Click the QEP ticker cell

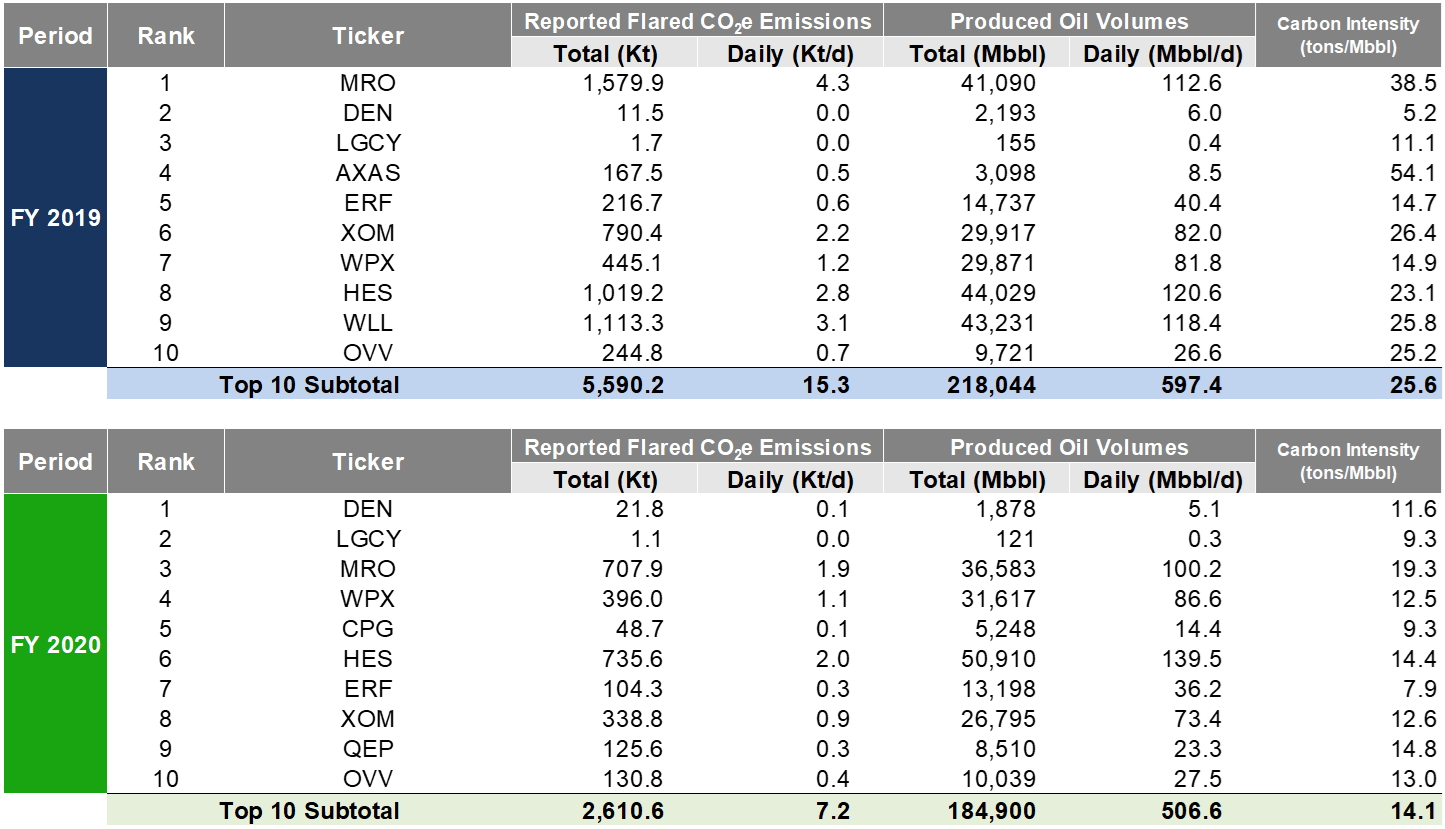367,749
